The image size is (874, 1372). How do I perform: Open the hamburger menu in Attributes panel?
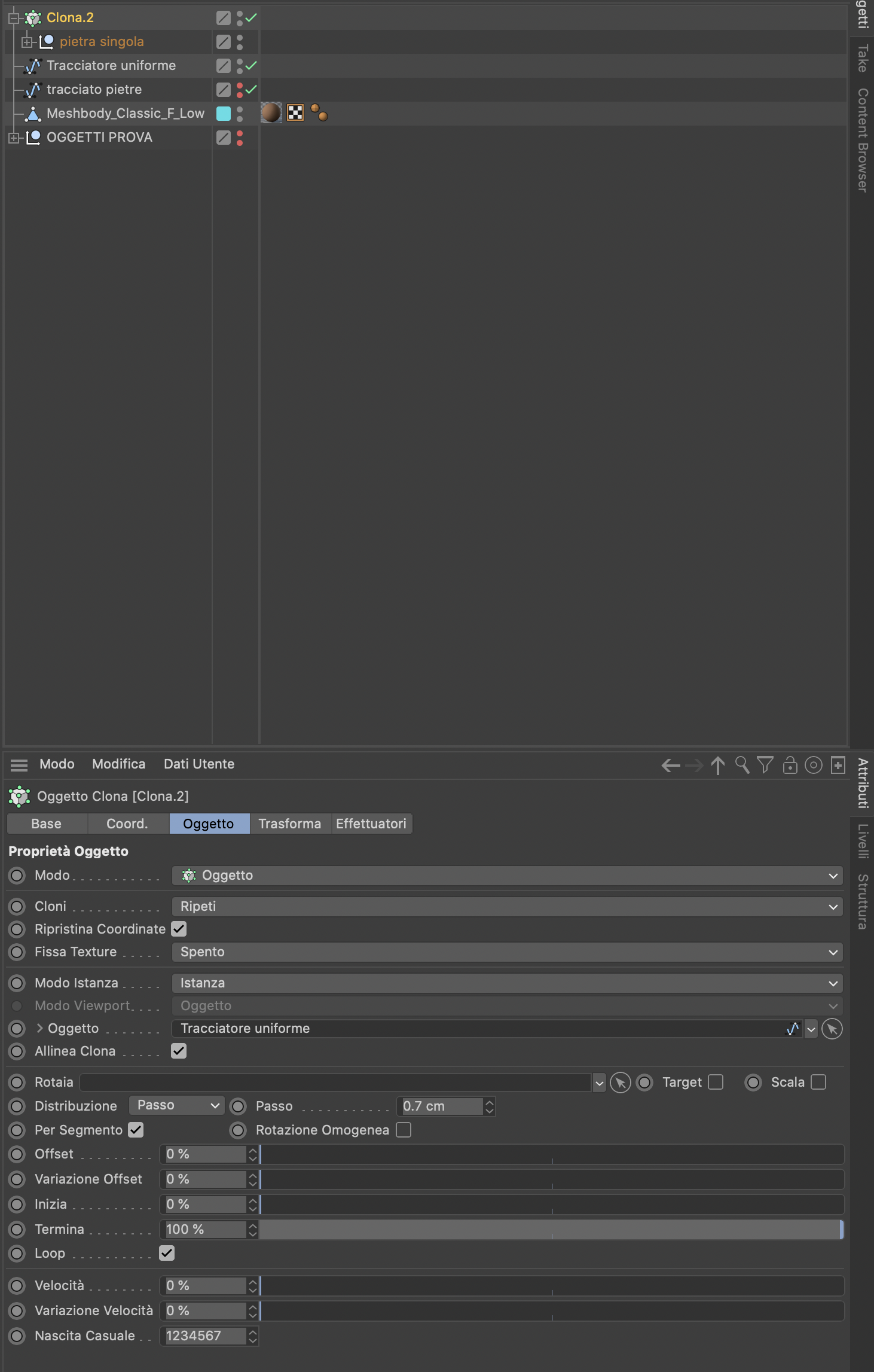click(x=19, y=765)
